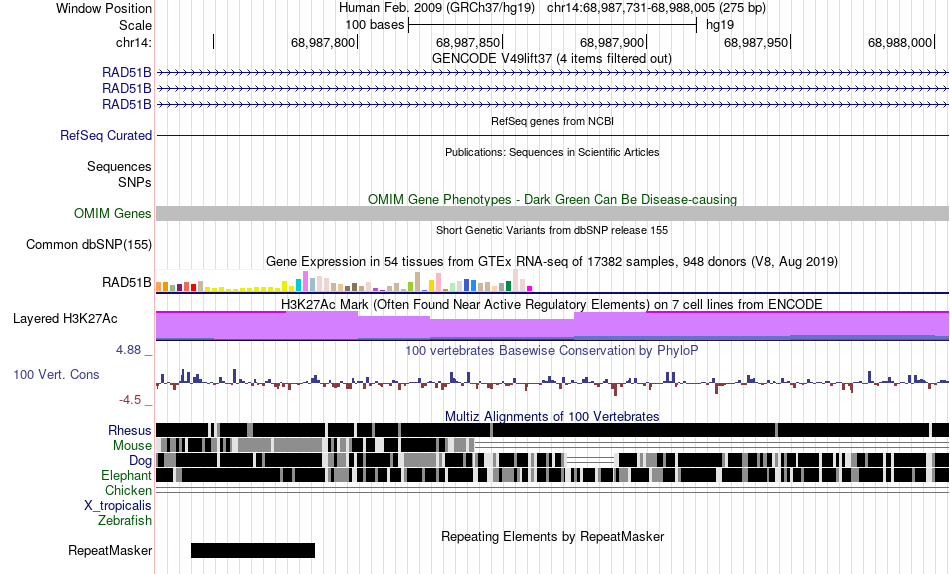950x574 pixels.
Task: Click position text chr14:68,987,731-68,988,005 (275 bp)
Action: pos(656,8)
